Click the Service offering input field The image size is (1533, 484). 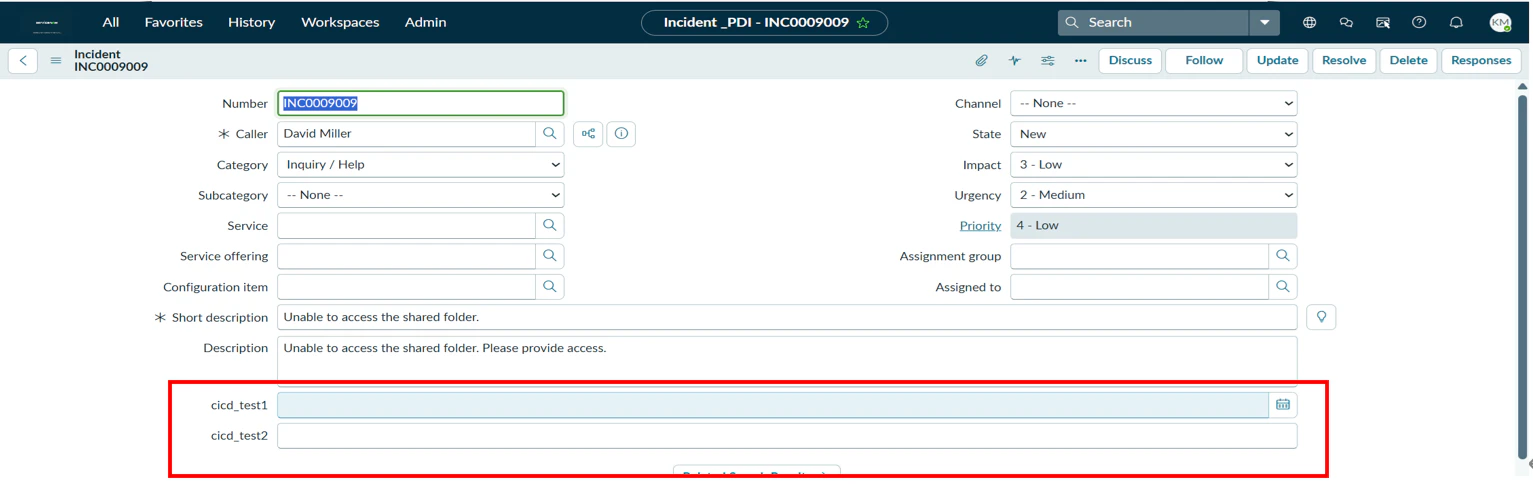(x=406, y=256)
